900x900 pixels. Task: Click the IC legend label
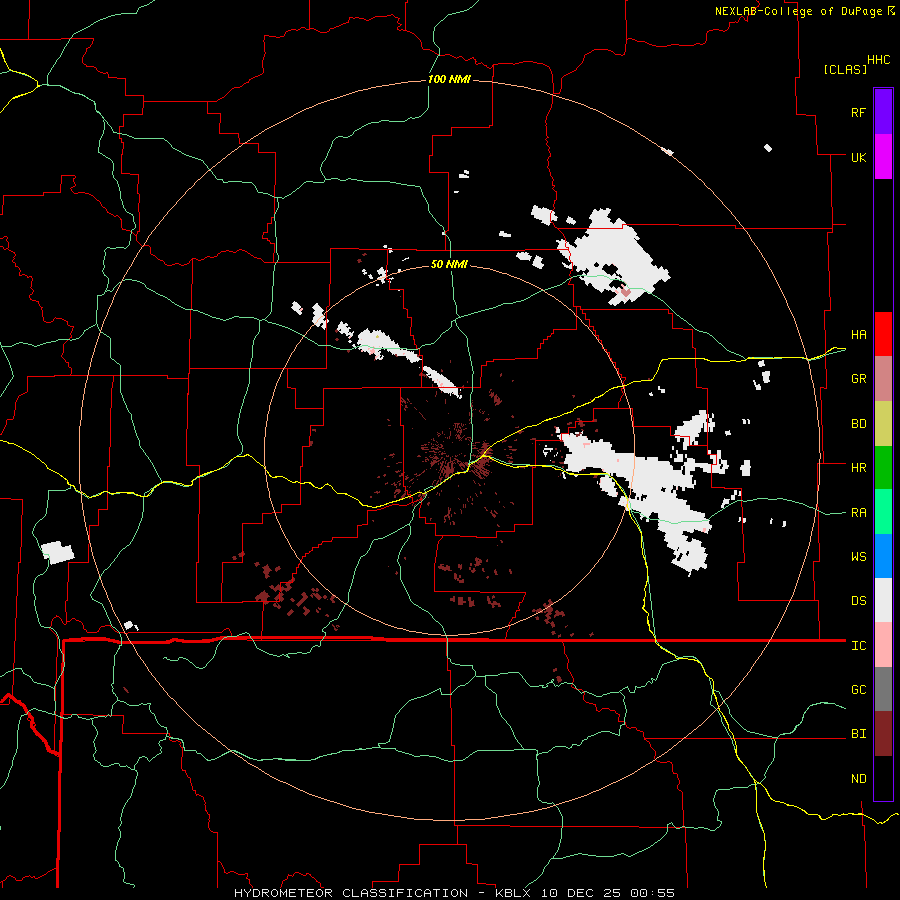[858, 646]
